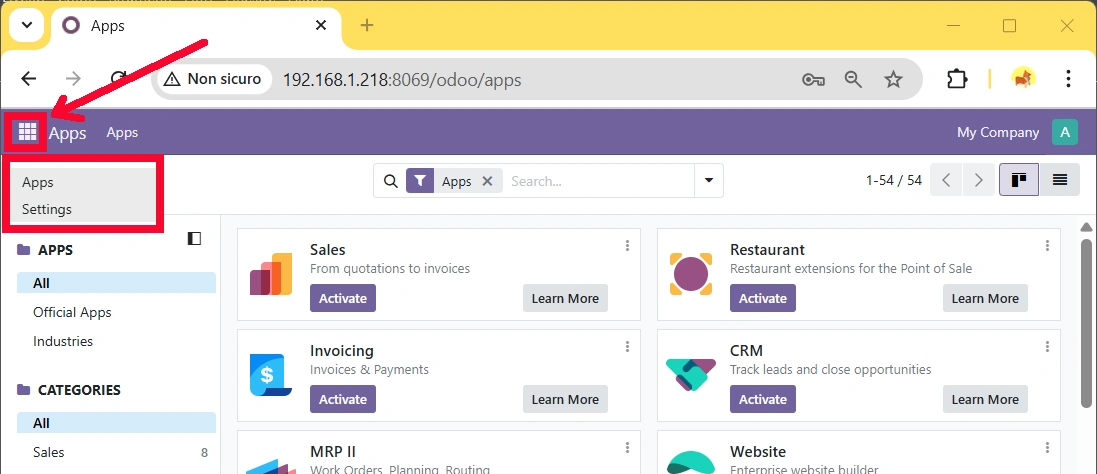Viewport: 1097px width, 474px height.
Task: Open search options dropdown arrow
Action: (709, 181)
